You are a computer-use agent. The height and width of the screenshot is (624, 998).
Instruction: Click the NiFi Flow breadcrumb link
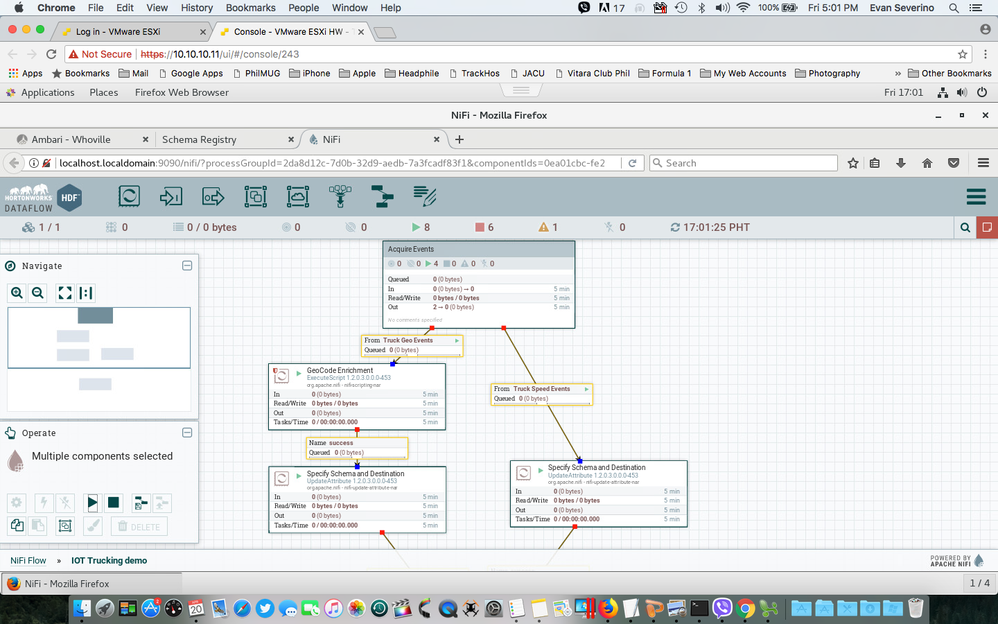pyautogui.click(x=28, y=561)
